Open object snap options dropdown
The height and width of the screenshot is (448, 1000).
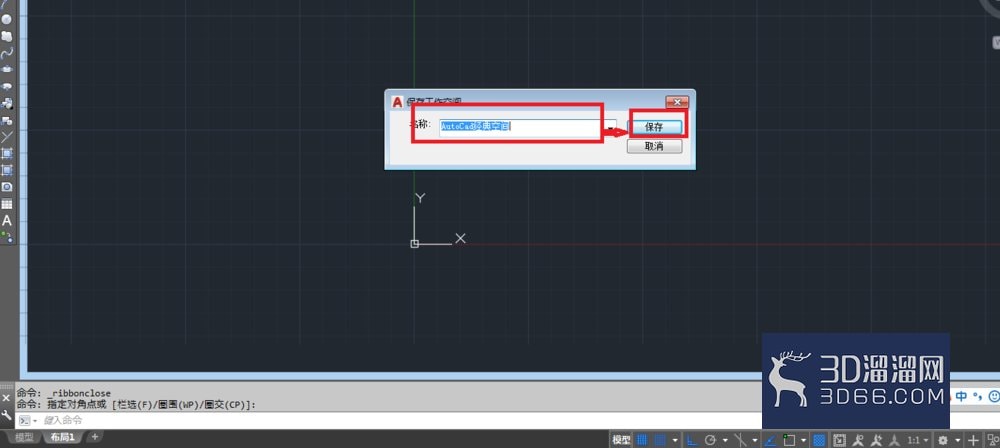pyautogui.click(x=804, y=440)
